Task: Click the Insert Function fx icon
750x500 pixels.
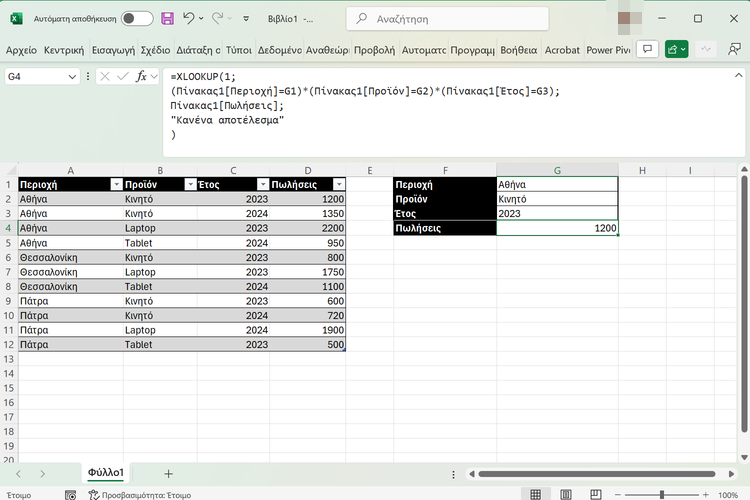Action: point(141,77)
